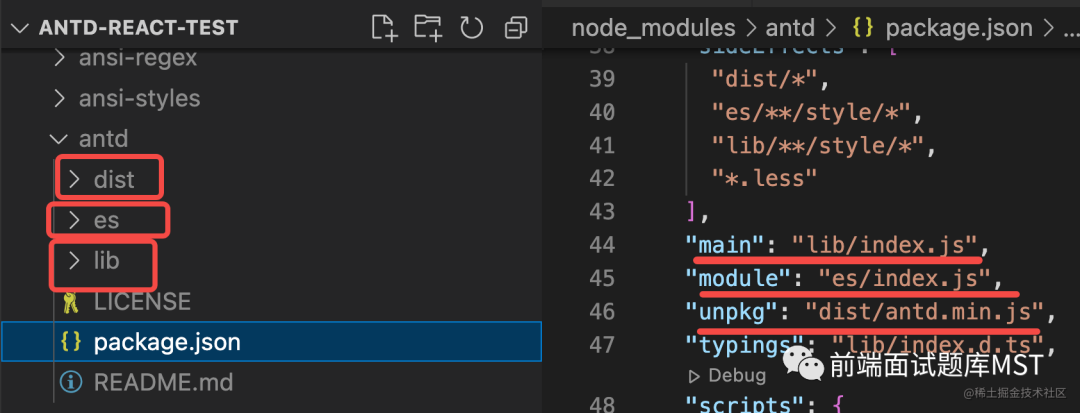Click the "*.less" string on line 42

765,178
